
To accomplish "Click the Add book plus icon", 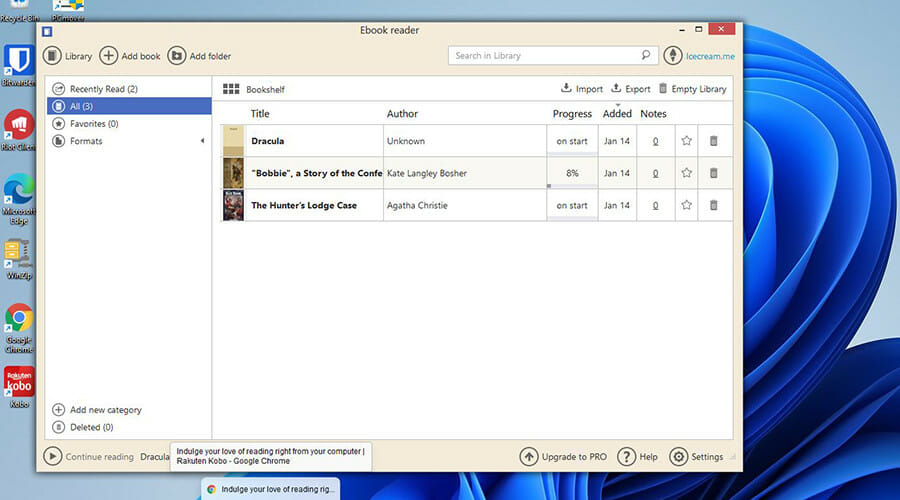I will (108, 56).
